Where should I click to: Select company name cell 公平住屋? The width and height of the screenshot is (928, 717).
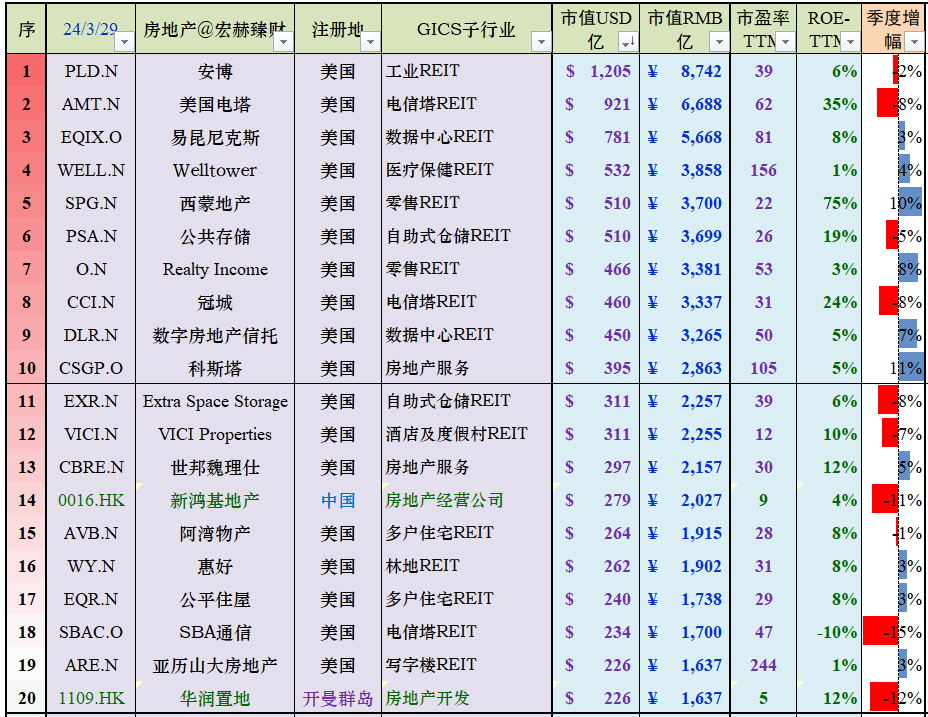[x=215, y=599]
